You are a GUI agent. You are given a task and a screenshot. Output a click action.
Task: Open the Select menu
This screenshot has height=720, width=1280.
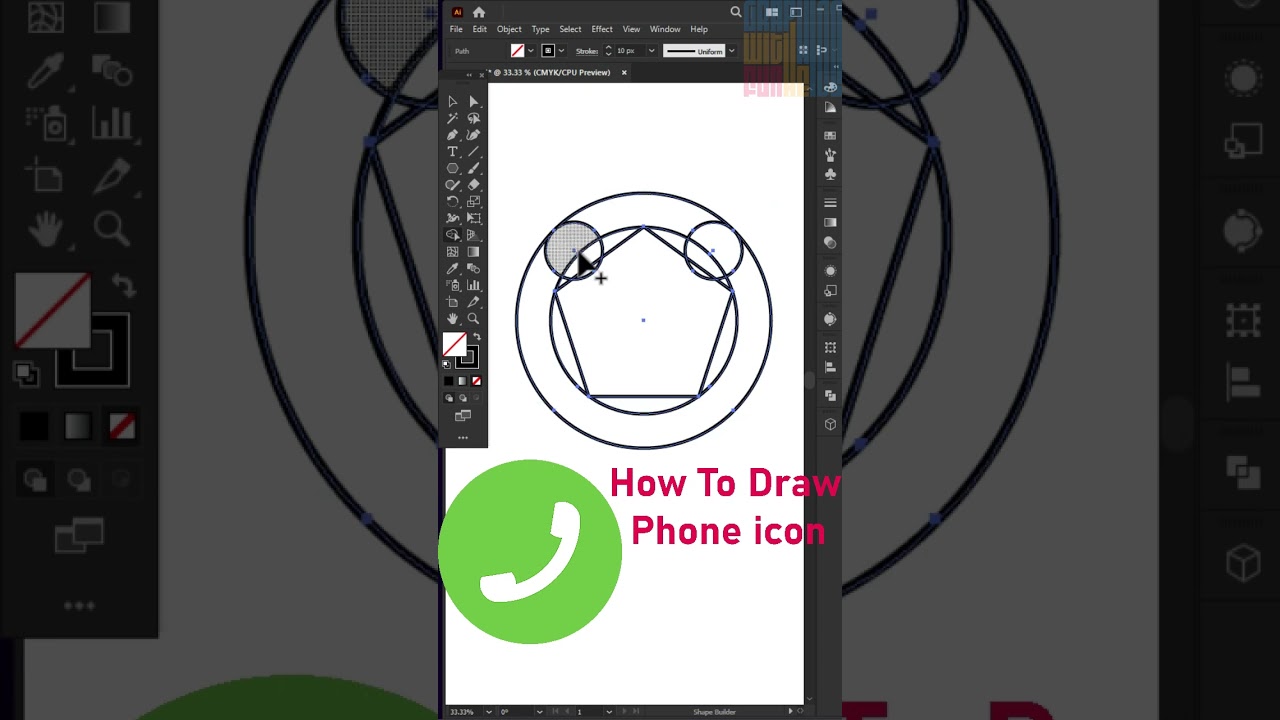[x=571, y=29]
